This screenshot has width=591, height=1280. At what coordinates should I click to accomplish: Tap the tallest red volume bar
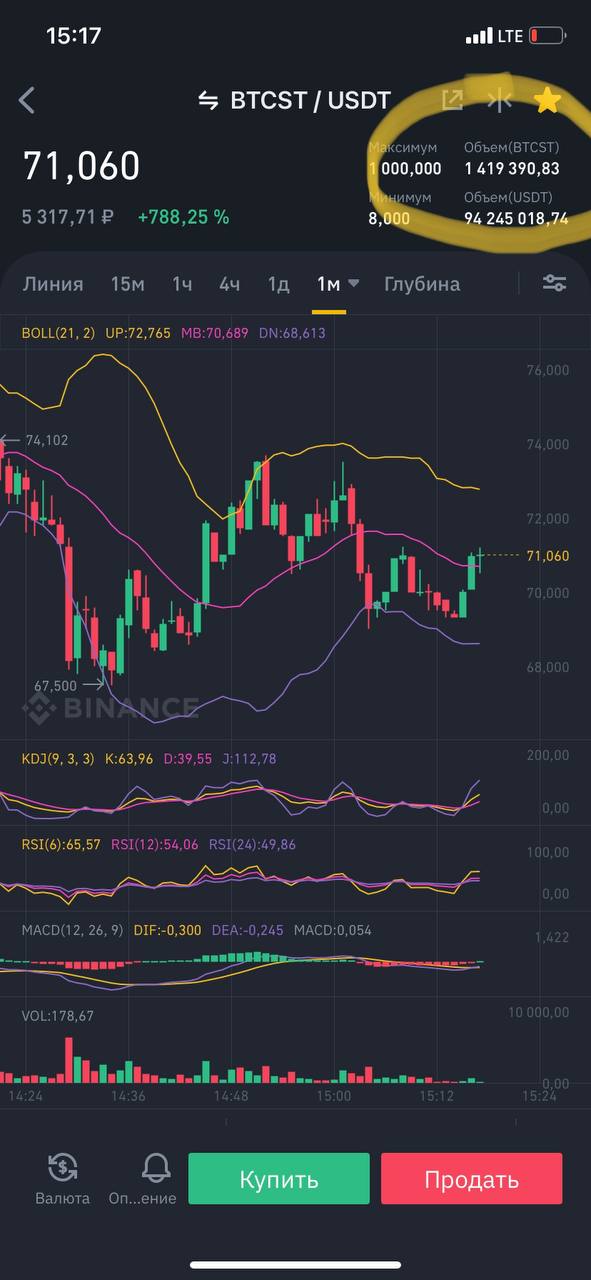click(x=69, y=1060)
